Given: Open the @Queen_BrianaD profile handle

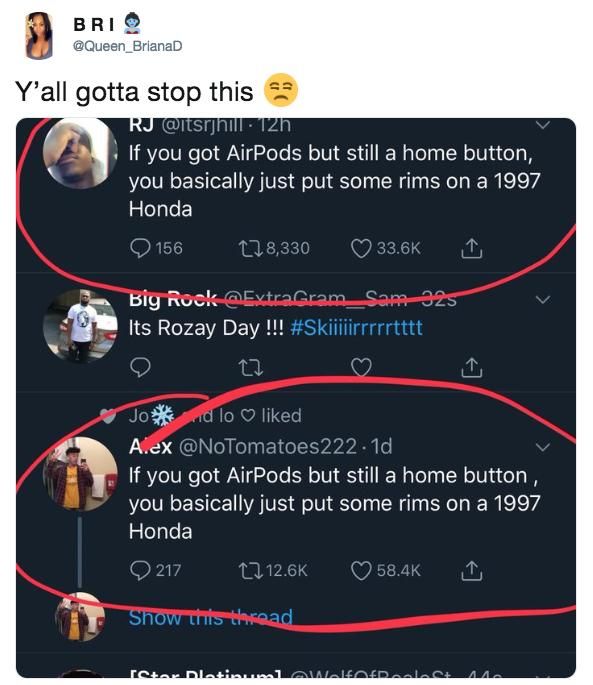Looking at the screenshot, I should pyautogui.click(x=128, y=46).
